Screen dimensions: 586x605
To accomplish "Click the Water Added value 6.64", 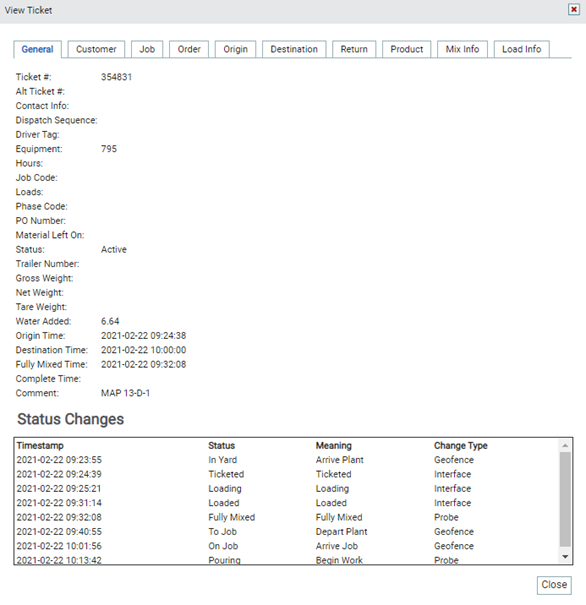I will tap(110, 321).
